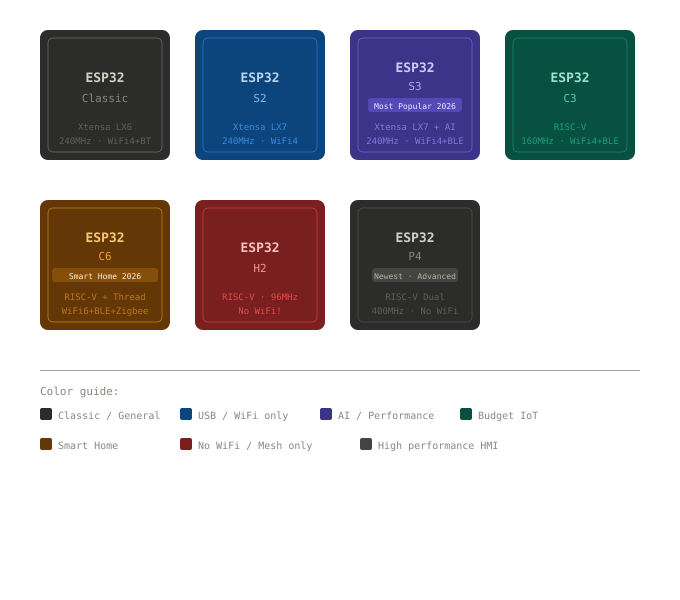Click 'Xtensa LX7 + AI' text
680x600 pixels.
click(415, 127)
